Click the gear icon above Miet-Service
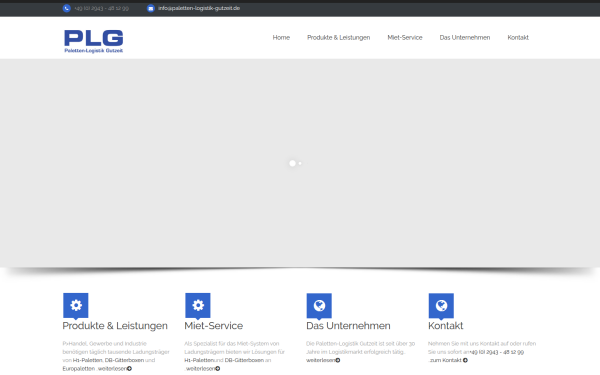The image size is (600, 375). point(198,305)
